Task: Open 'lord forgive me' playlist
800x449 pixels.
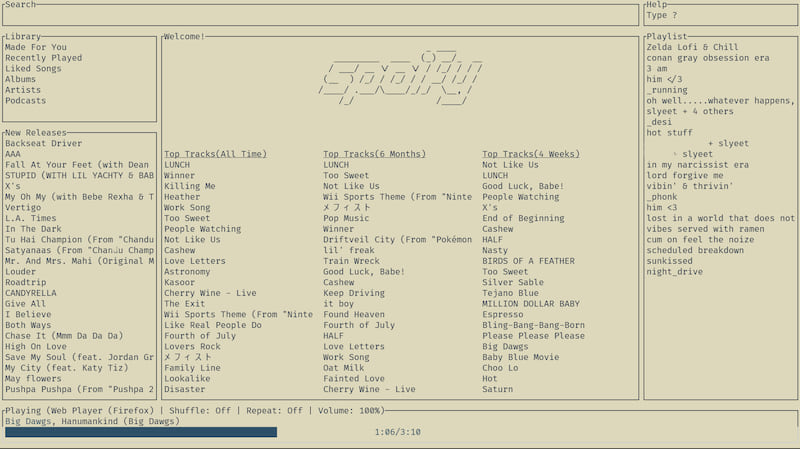Action: [685, 176]
